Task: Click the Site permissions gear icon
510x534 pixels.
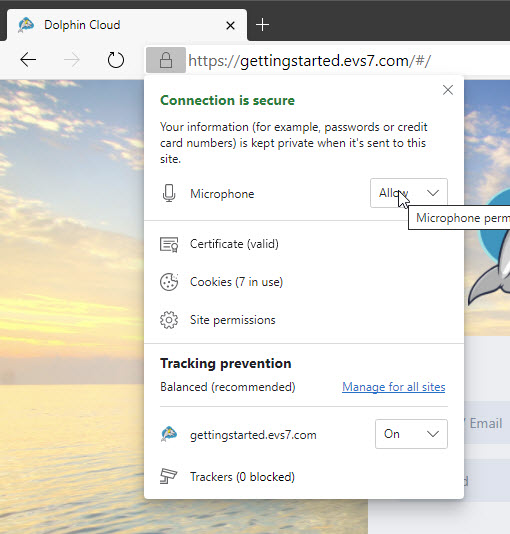Action: pos(169,320)
